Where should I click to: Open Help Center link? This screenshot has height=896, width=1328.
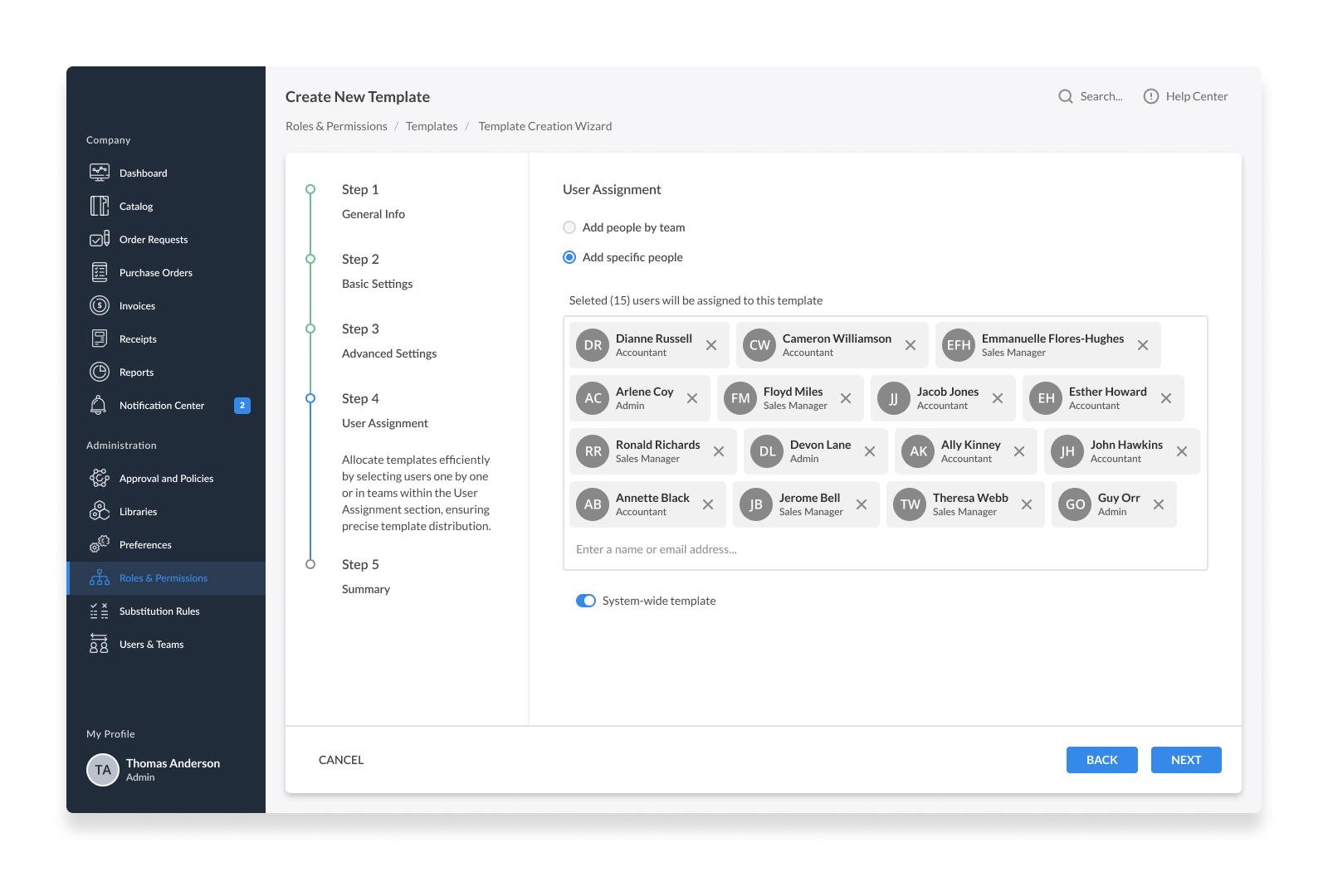coord(1186,96)
